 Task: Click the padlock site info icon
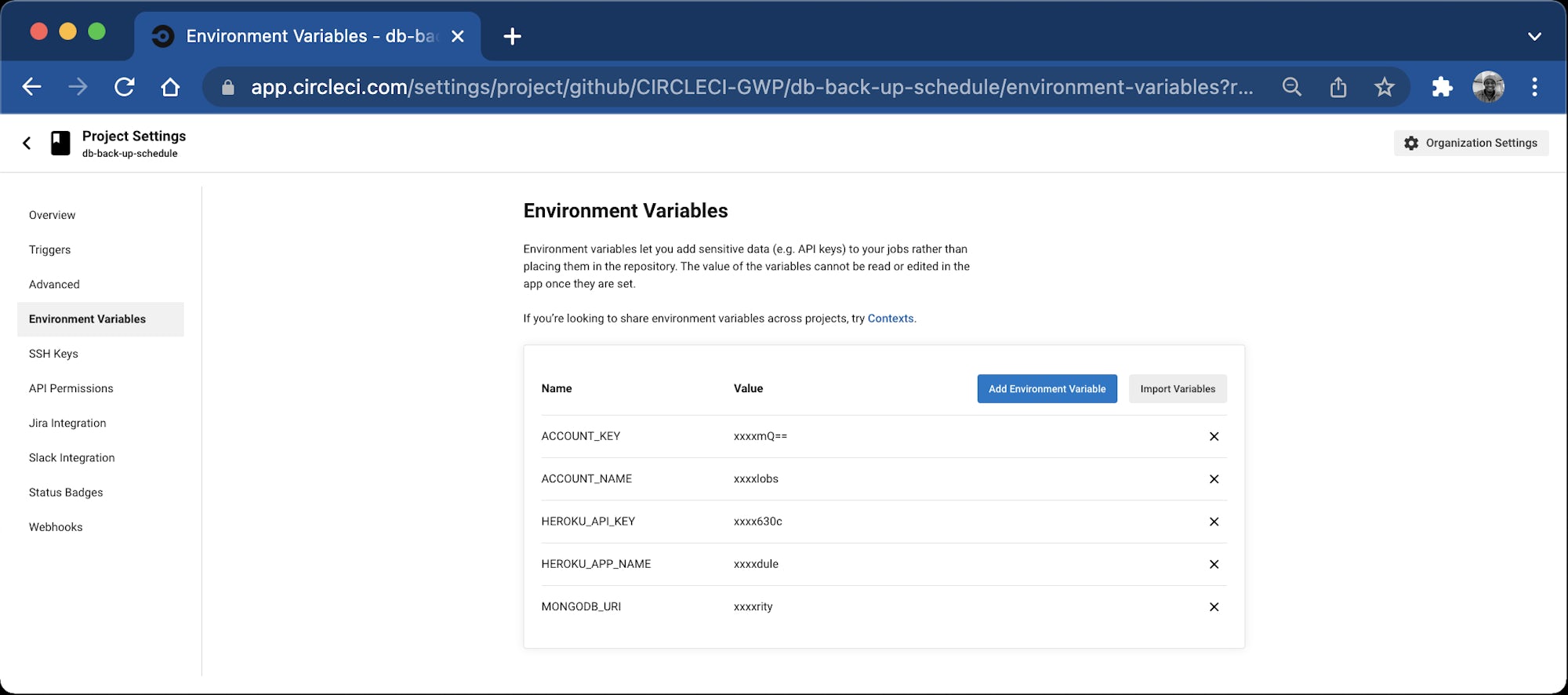[x=228, y=87]
